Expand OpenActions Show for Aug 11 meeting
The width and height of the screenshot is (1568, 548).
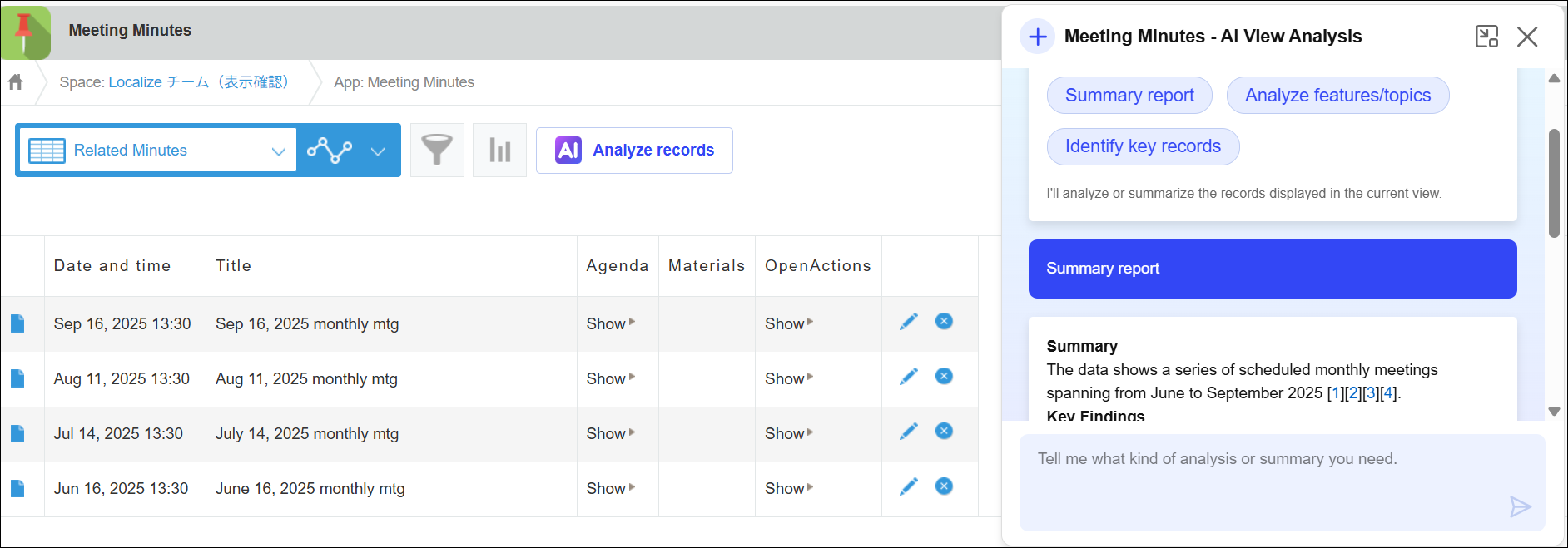point(788,378)
